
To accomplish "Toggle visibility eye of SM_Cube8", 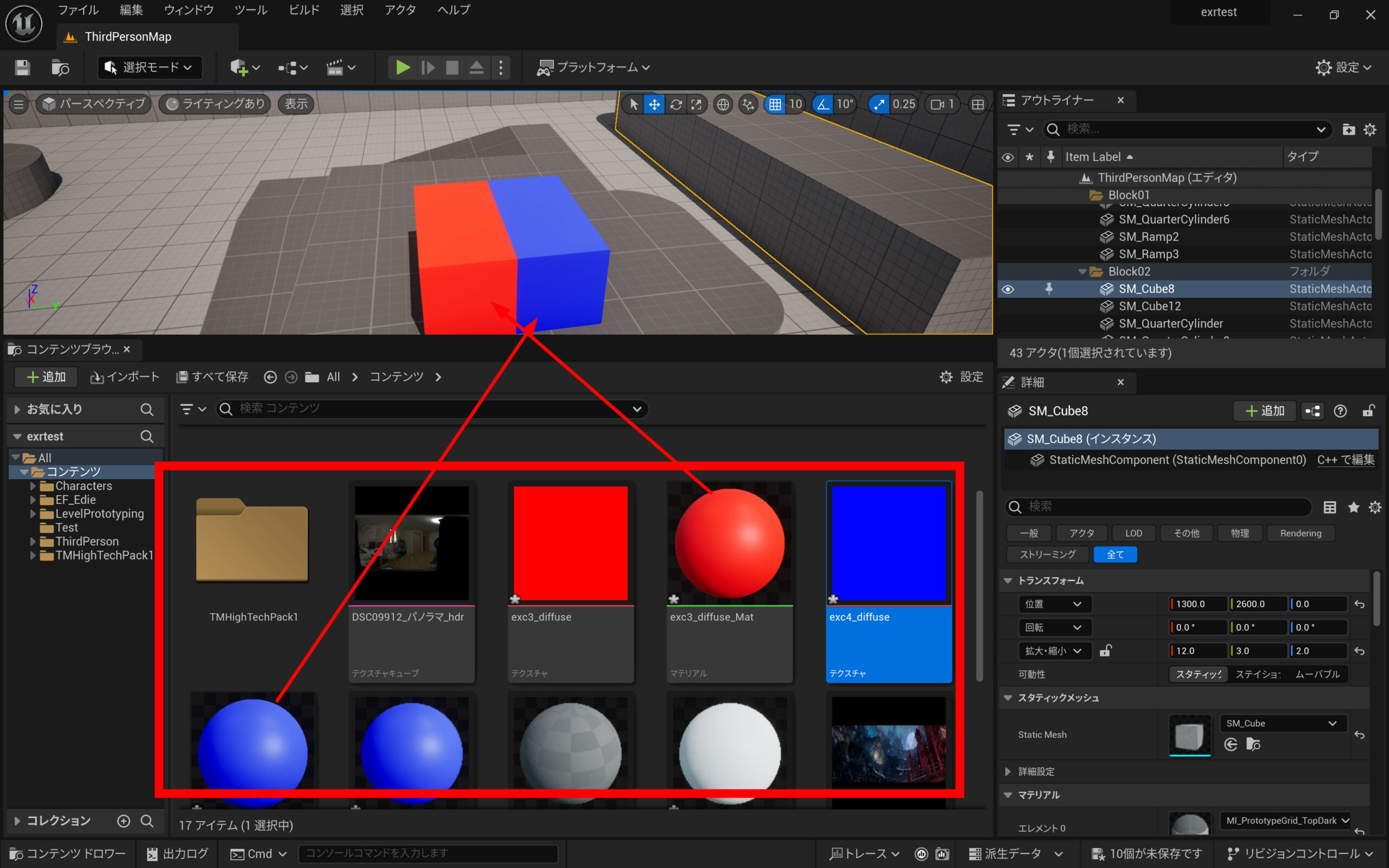I will click(1008, 289).
